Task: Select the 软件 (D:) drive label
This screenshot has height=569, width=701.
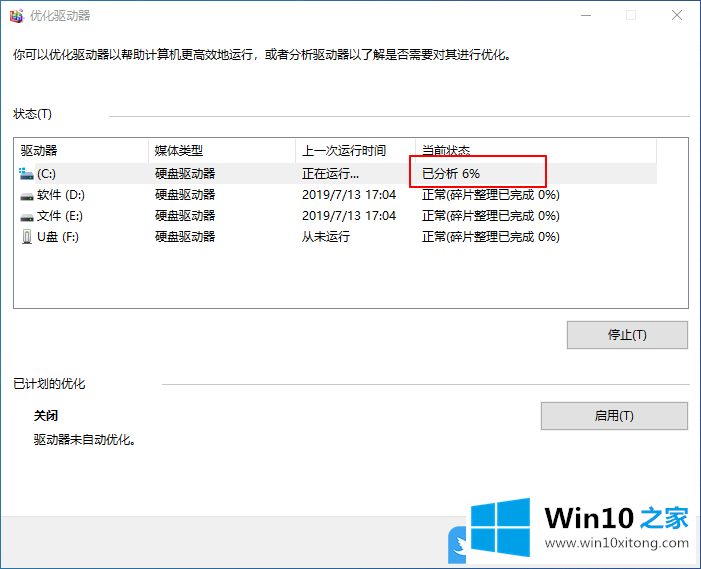Action: (x=61, y=195)
